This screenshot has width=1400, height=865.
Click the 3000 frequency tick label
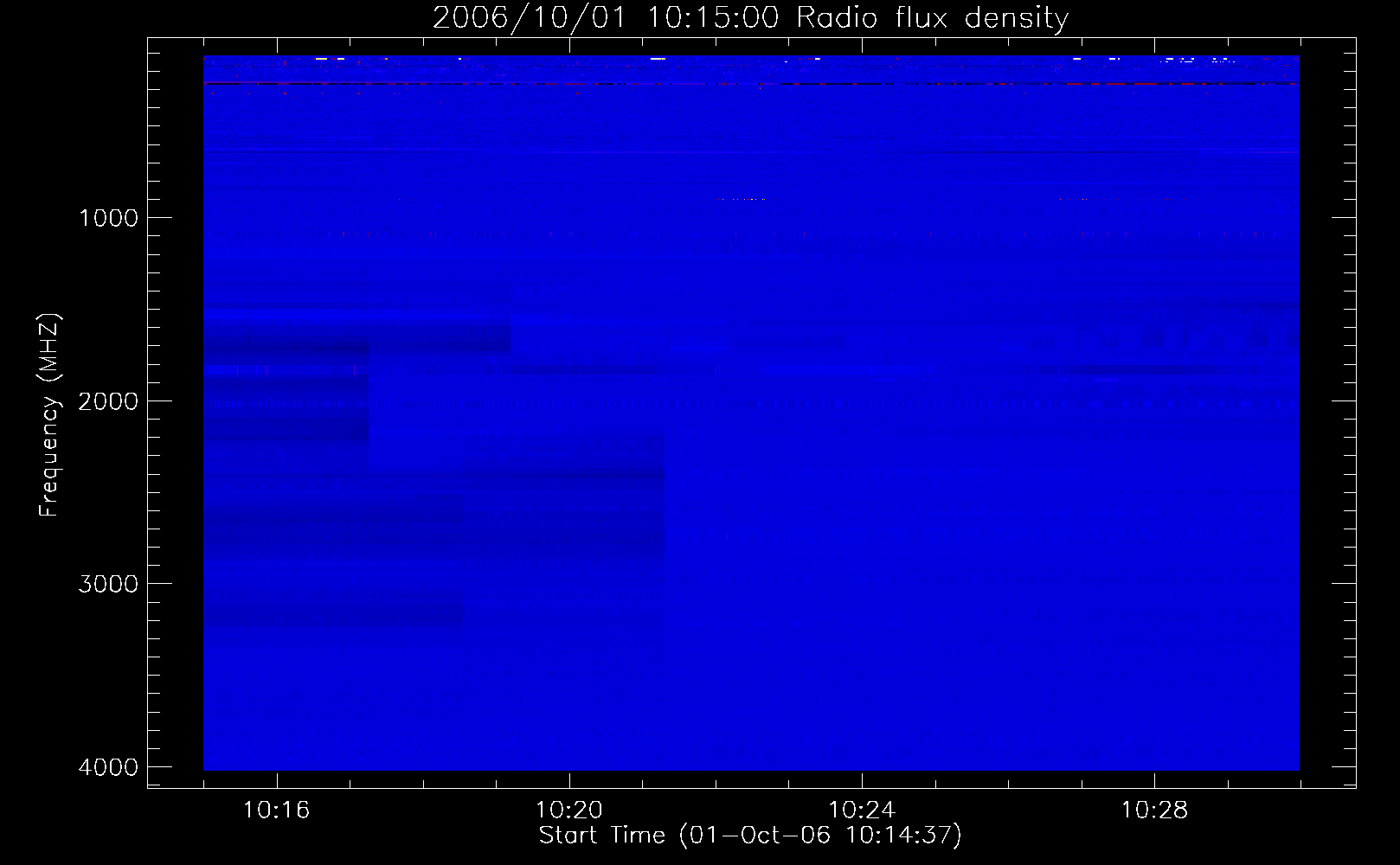pos(108,584)
